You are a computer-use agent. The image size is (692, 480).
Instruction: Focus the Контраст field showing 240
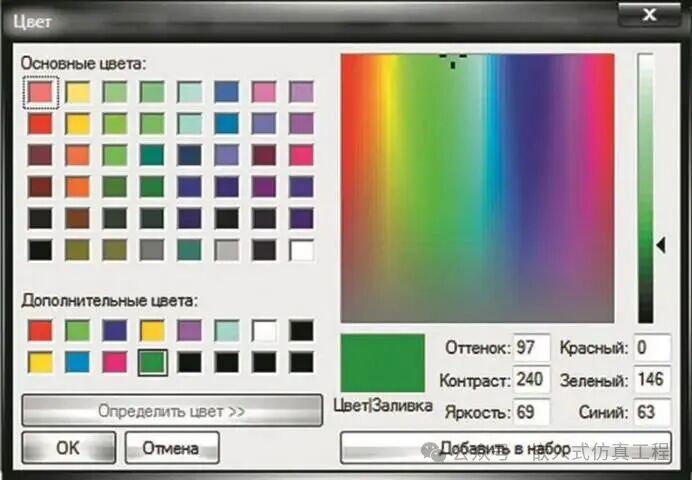tap(531, 379)
